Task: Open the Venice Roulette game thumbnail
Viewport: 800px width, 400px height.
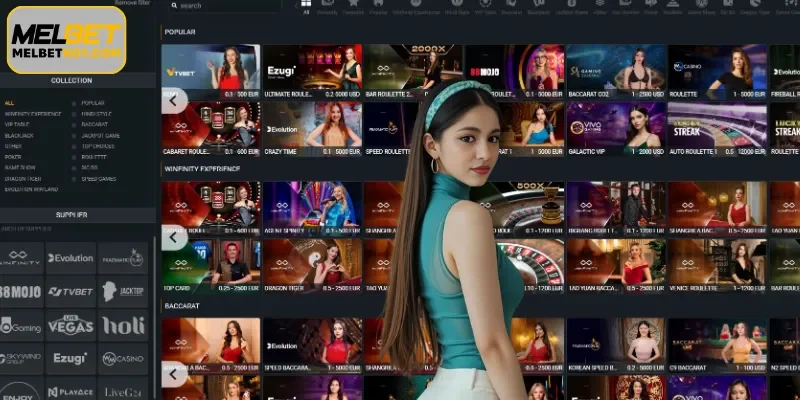Action: click(717, 266)
